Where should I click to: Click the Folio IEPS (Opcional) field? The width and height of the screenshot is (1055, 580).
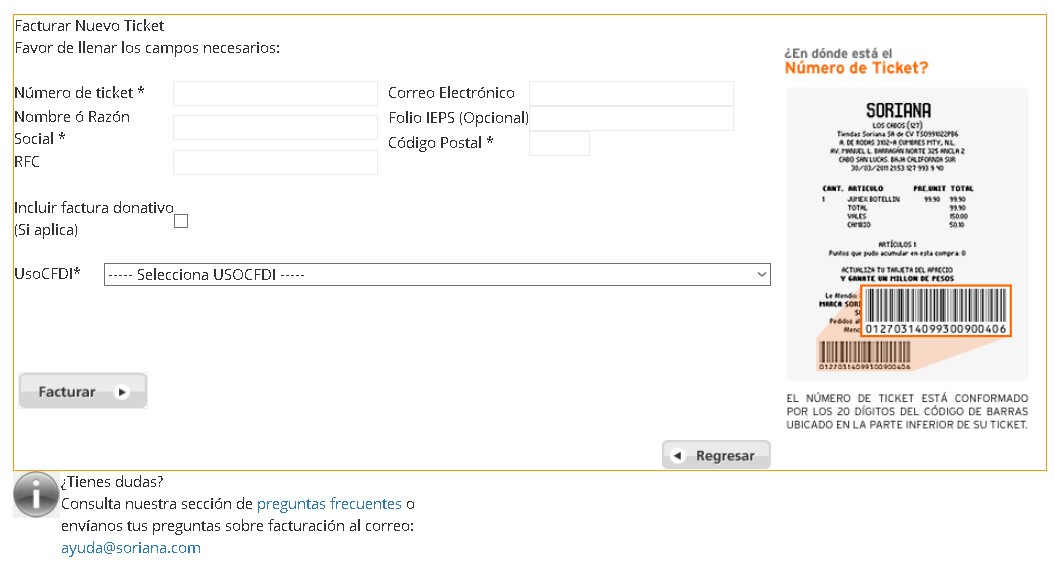631,118
